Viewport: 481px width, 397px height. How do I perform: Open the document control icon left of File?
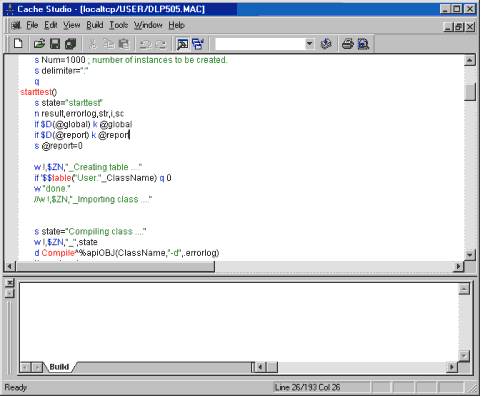[15, 25]
